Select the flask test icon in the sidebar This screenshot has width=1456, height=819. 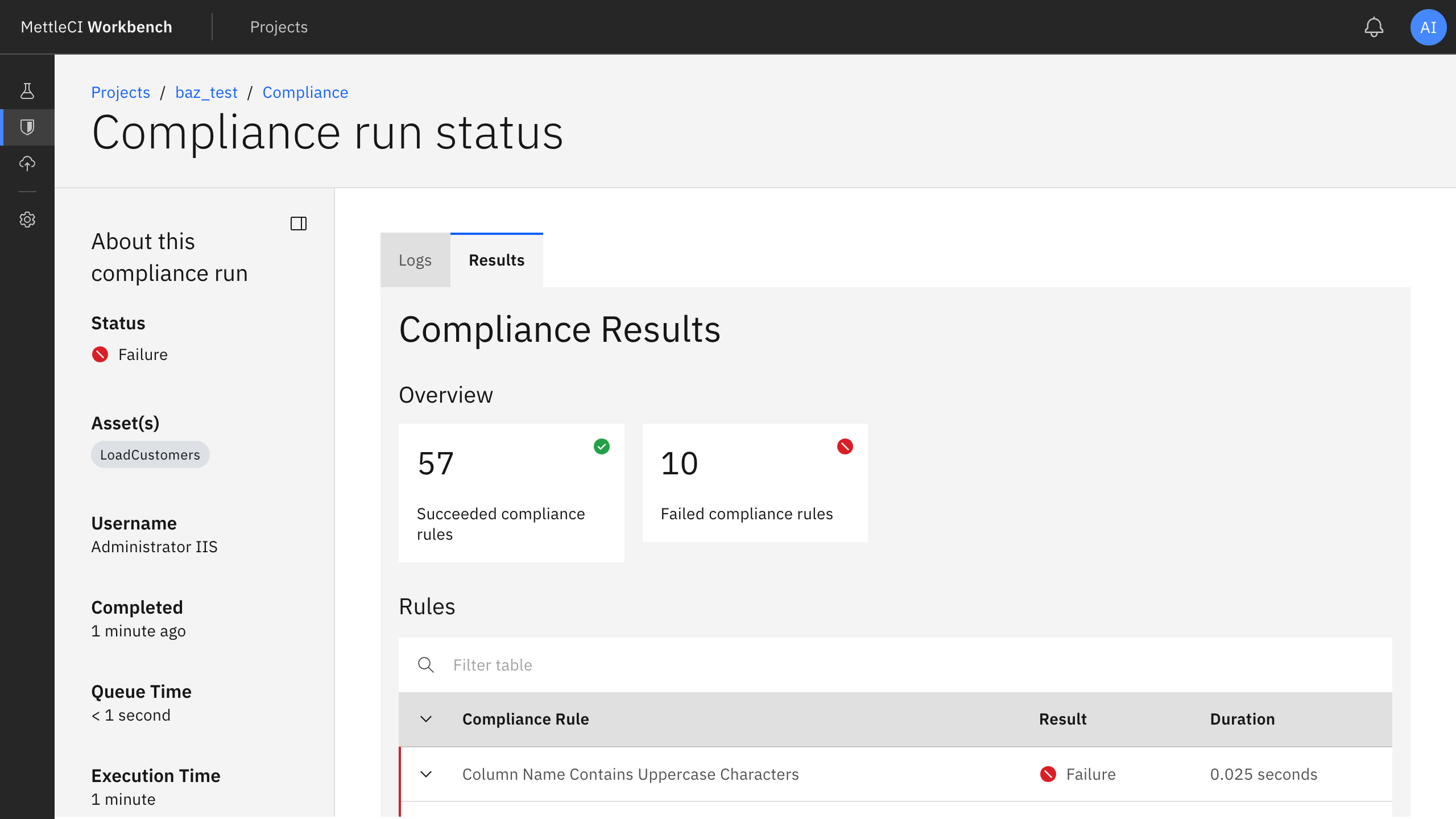tap(27, 89)
